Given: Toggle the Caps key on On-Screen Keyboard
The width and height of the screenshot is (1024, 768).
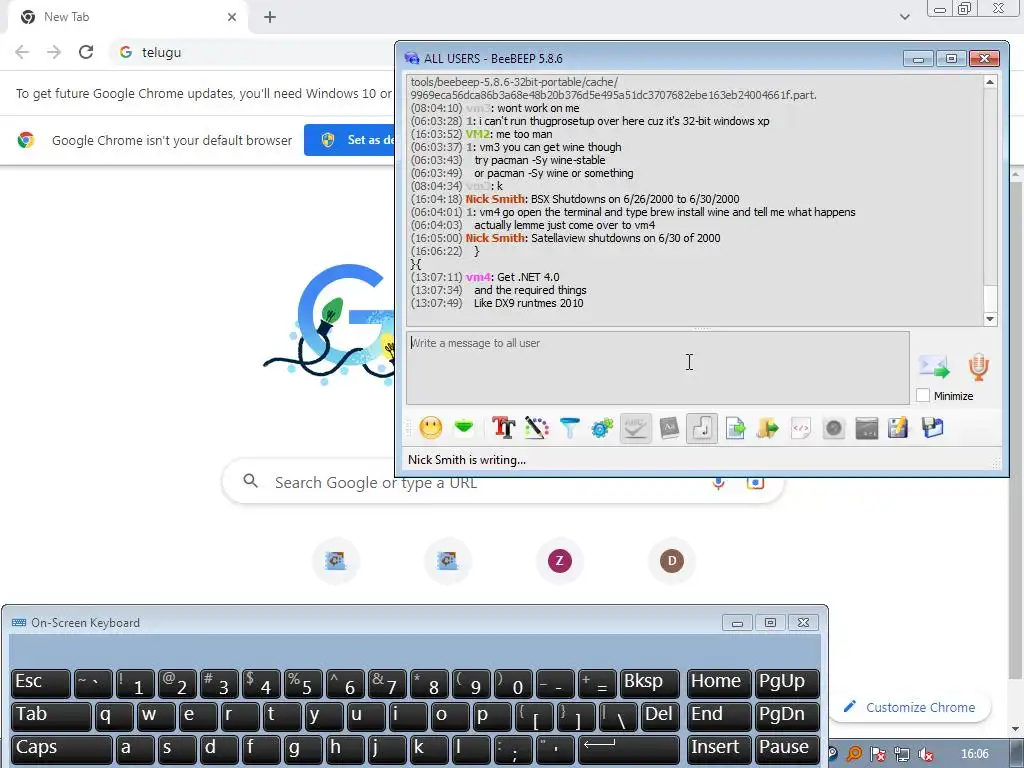Looking at the screenshot, I should click(x=61, y=749).
